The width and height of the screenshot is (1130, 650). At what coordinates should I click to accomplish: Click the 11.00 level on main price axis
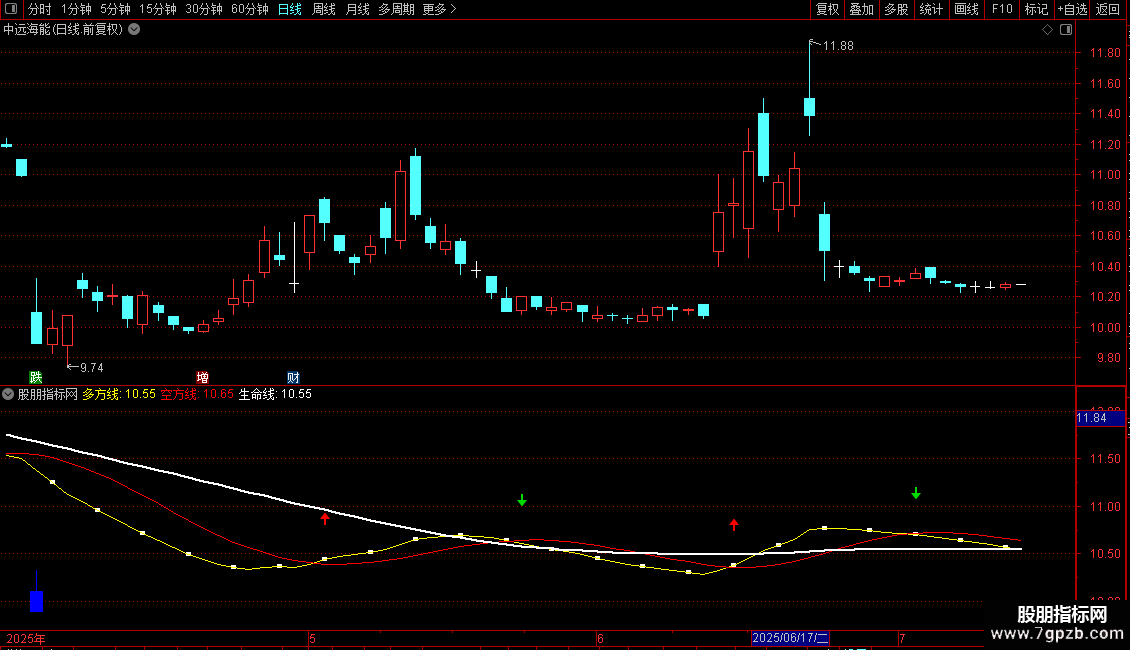1105,175
